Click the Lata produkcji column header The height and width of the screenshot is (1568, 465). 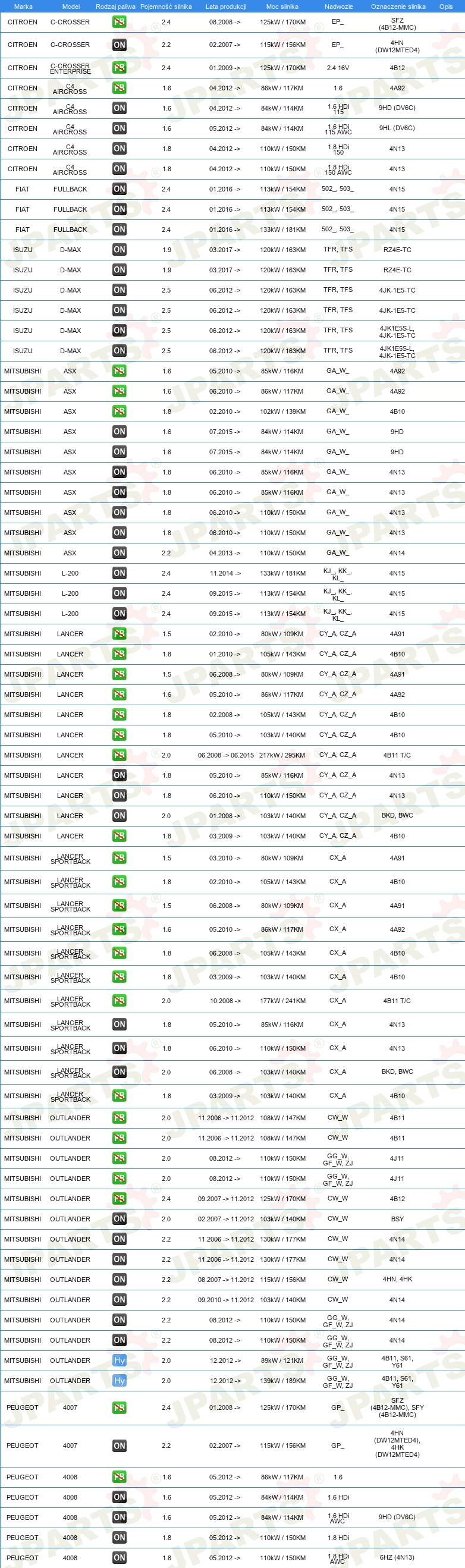point(226,7)
